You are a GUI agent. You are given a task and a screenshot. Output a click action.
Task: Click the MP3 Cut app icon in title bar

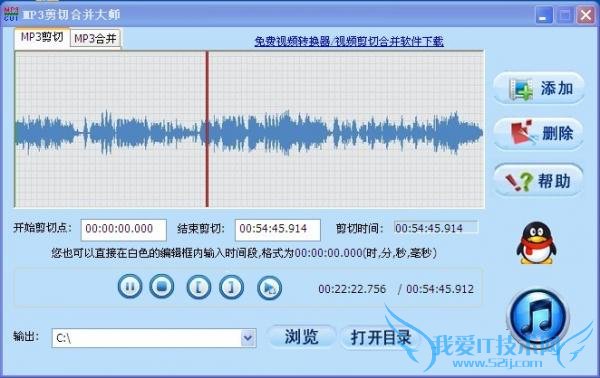(x=11, y=14)
